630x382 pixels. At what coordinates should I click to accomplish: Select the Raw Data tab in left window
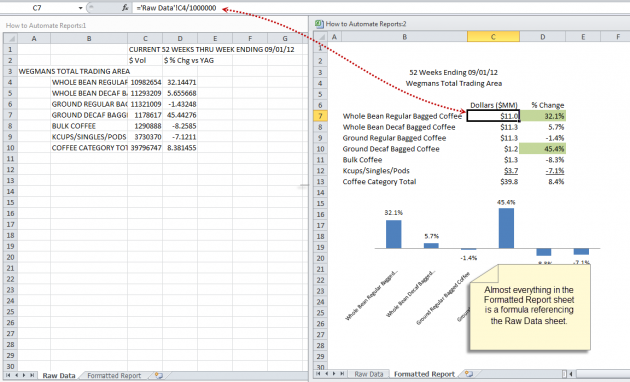[59, 376]
